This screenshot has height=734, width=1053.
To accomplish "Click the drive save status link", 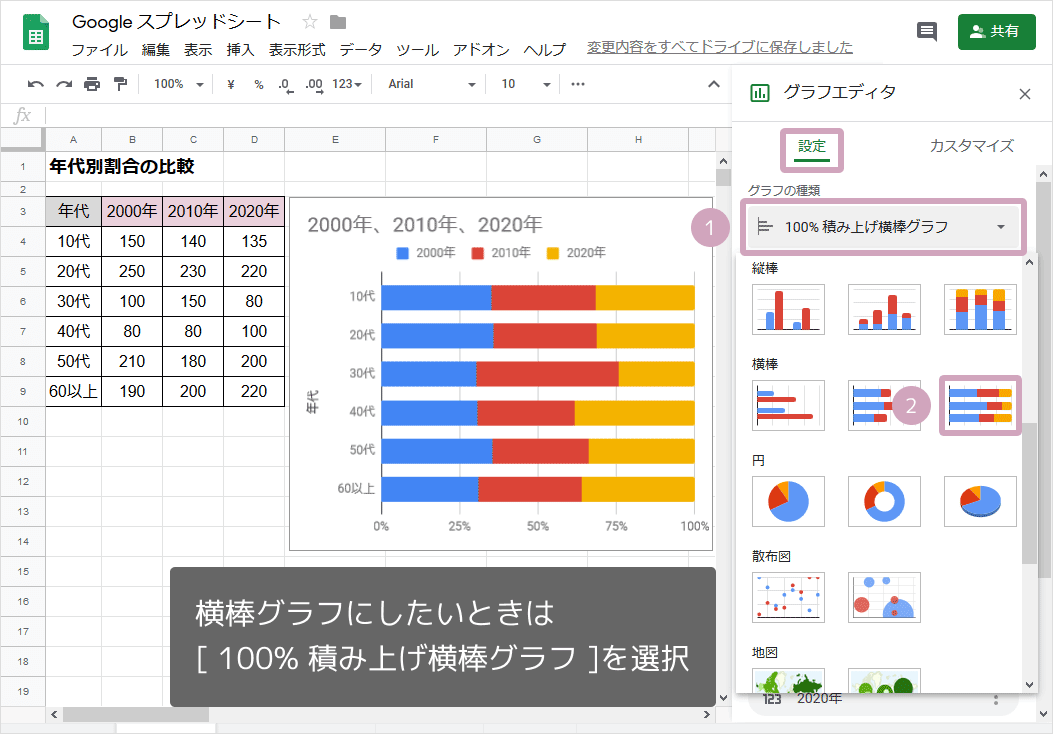I will 720,47.
